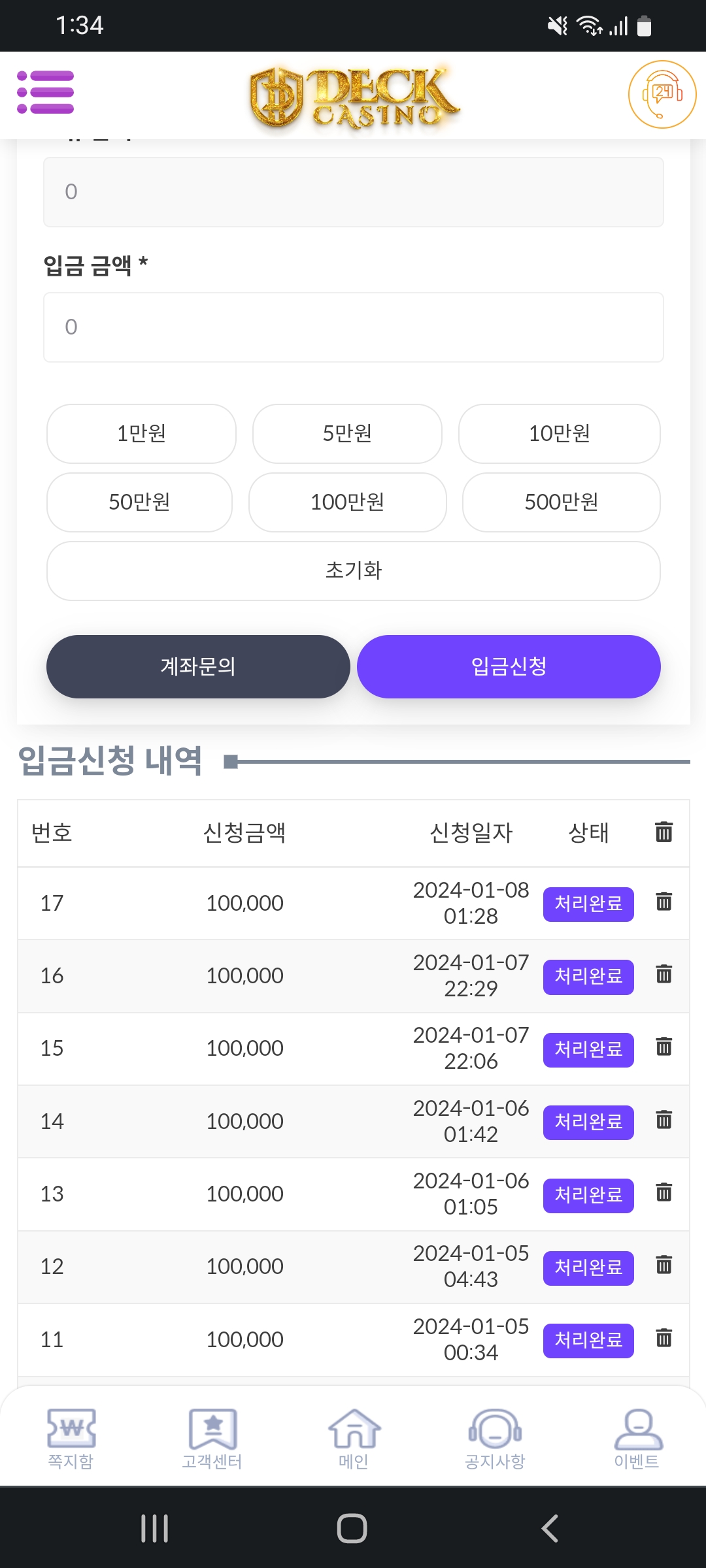
Task: Focus the 입금 금액 input field
Action: (354, 327)
